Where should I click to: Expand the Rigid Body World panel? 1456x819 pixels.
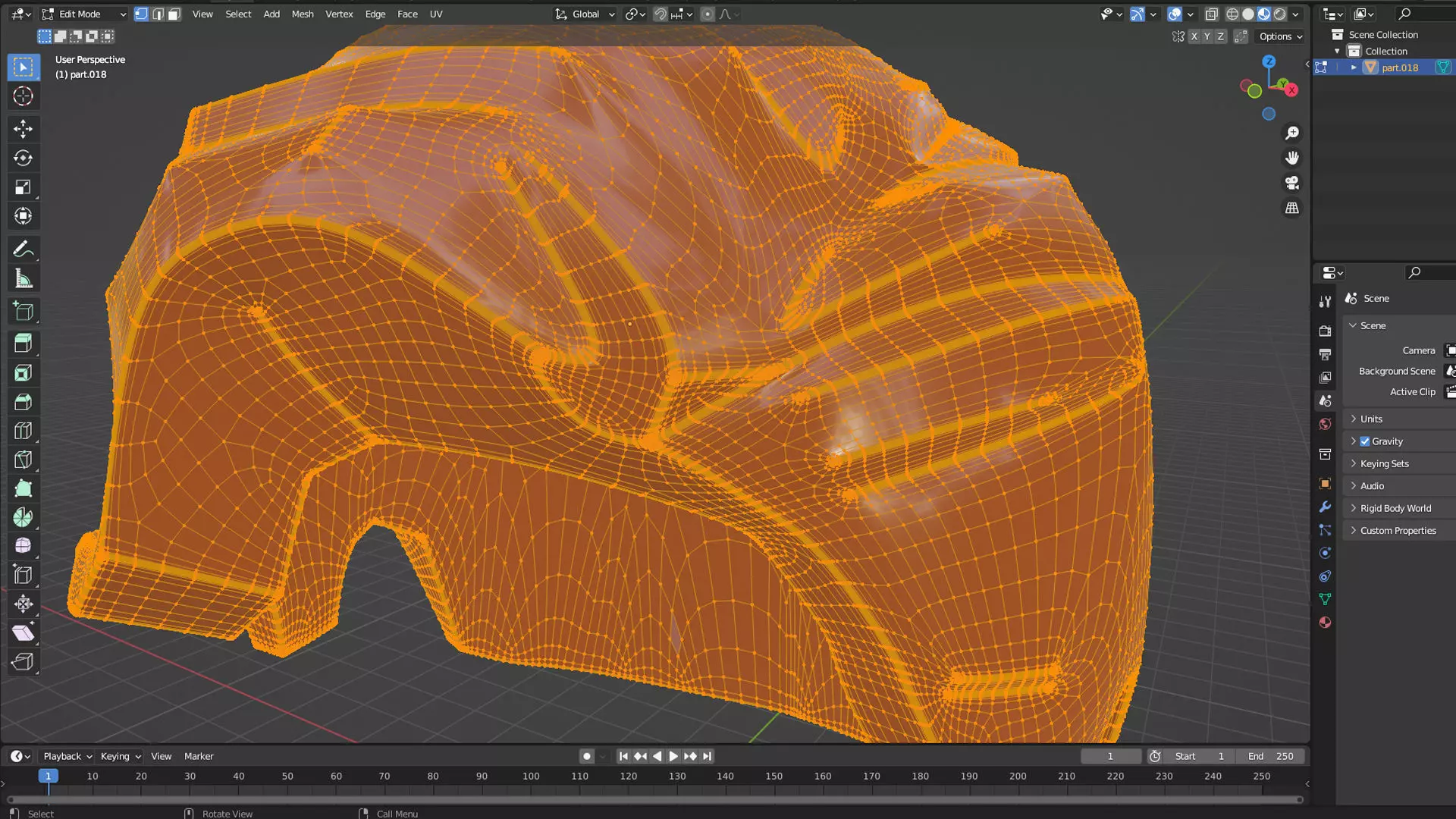(x=1395, y=508)
